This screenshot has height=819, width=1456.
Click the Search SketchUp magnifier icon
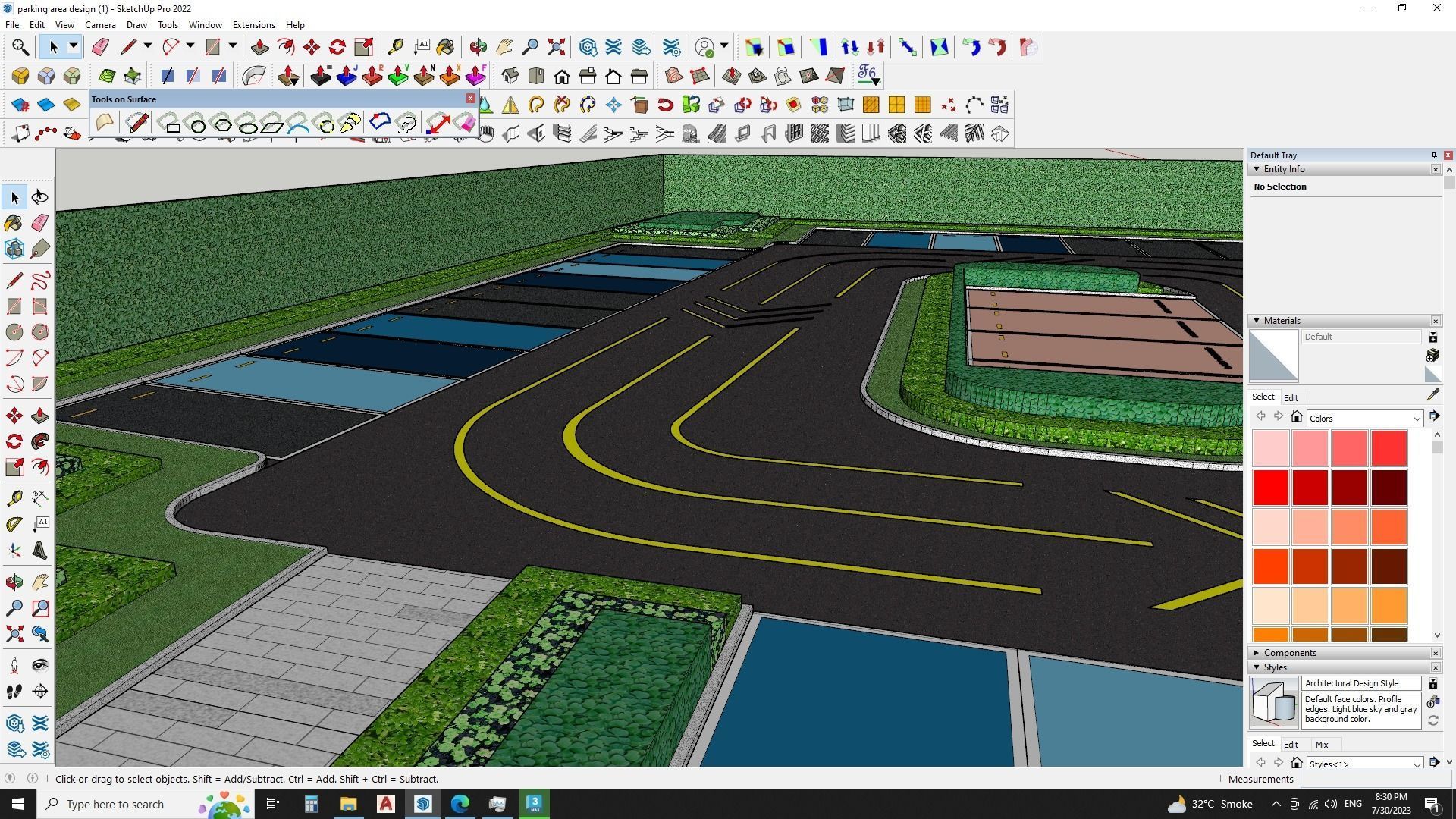tap(20, 47)
